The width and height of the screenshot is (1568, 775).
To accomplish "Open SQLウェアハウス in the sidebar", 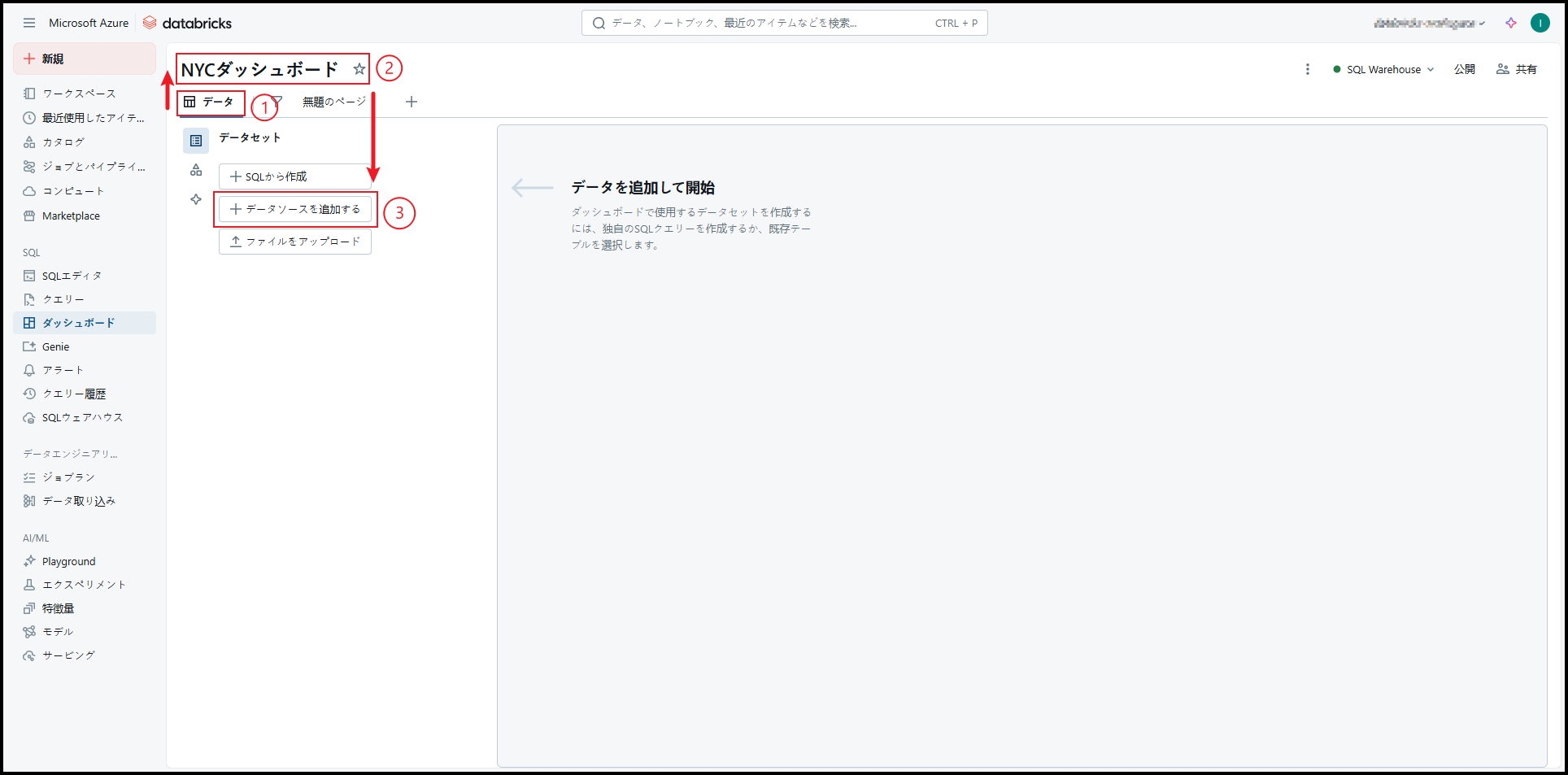I will click(x=85, y=417).
